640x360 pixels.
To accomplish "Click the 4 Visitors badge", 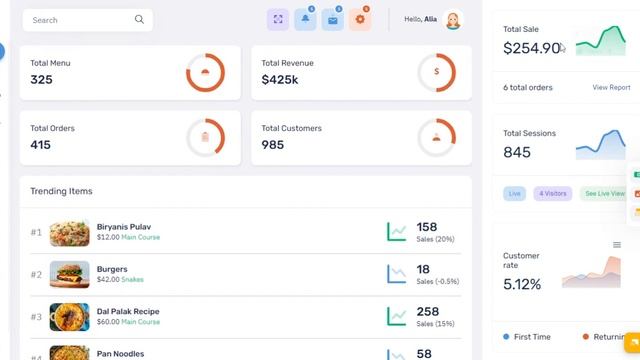I will [x=553, y=193].
